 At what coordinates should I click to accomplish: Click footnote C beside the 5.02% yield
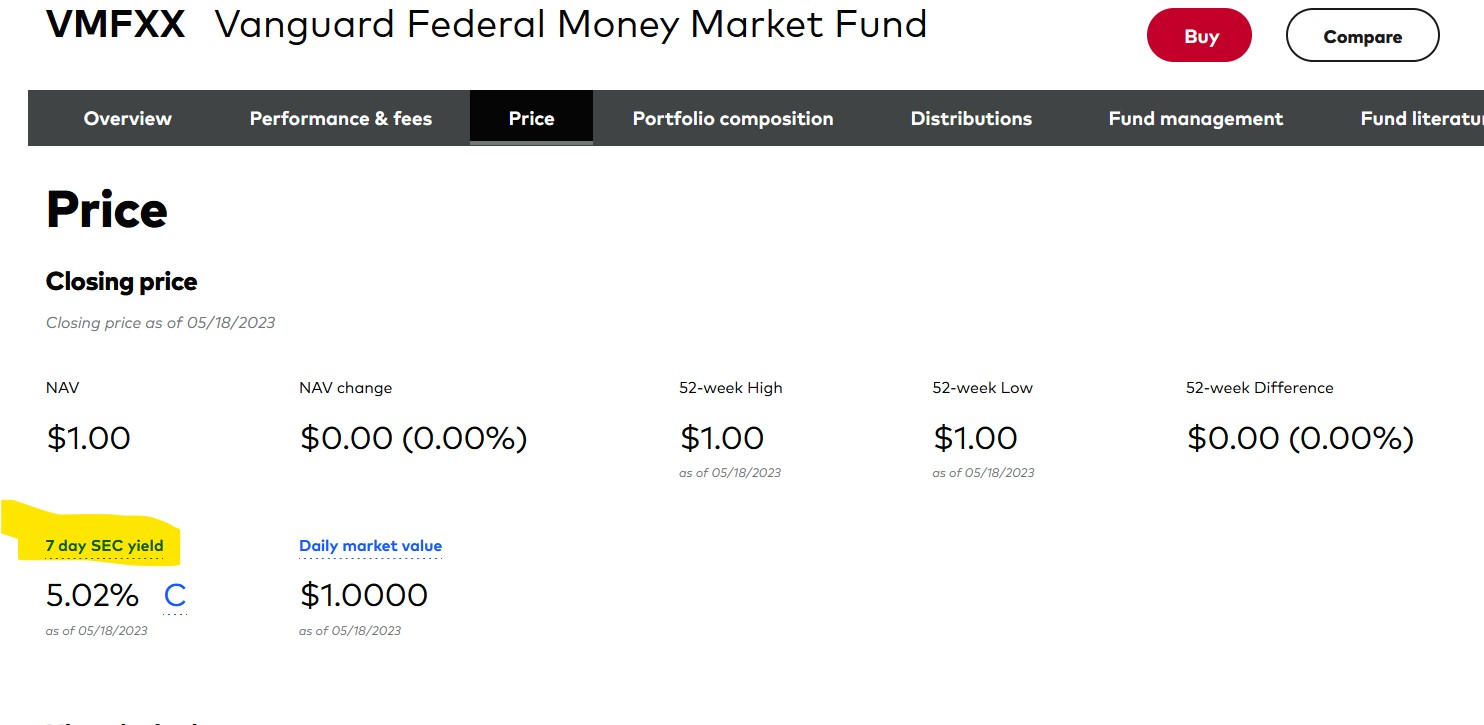[175, 596]
